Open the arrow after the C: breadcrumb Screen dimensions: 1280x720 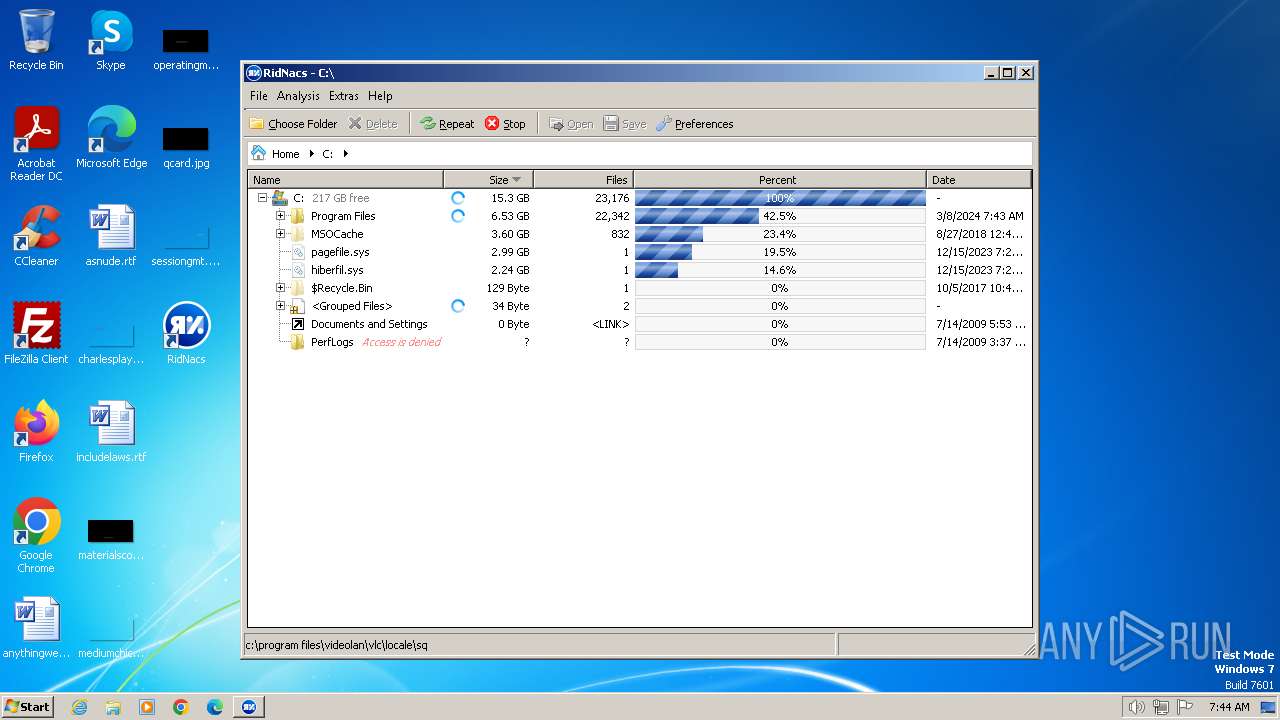pos(346,154)
